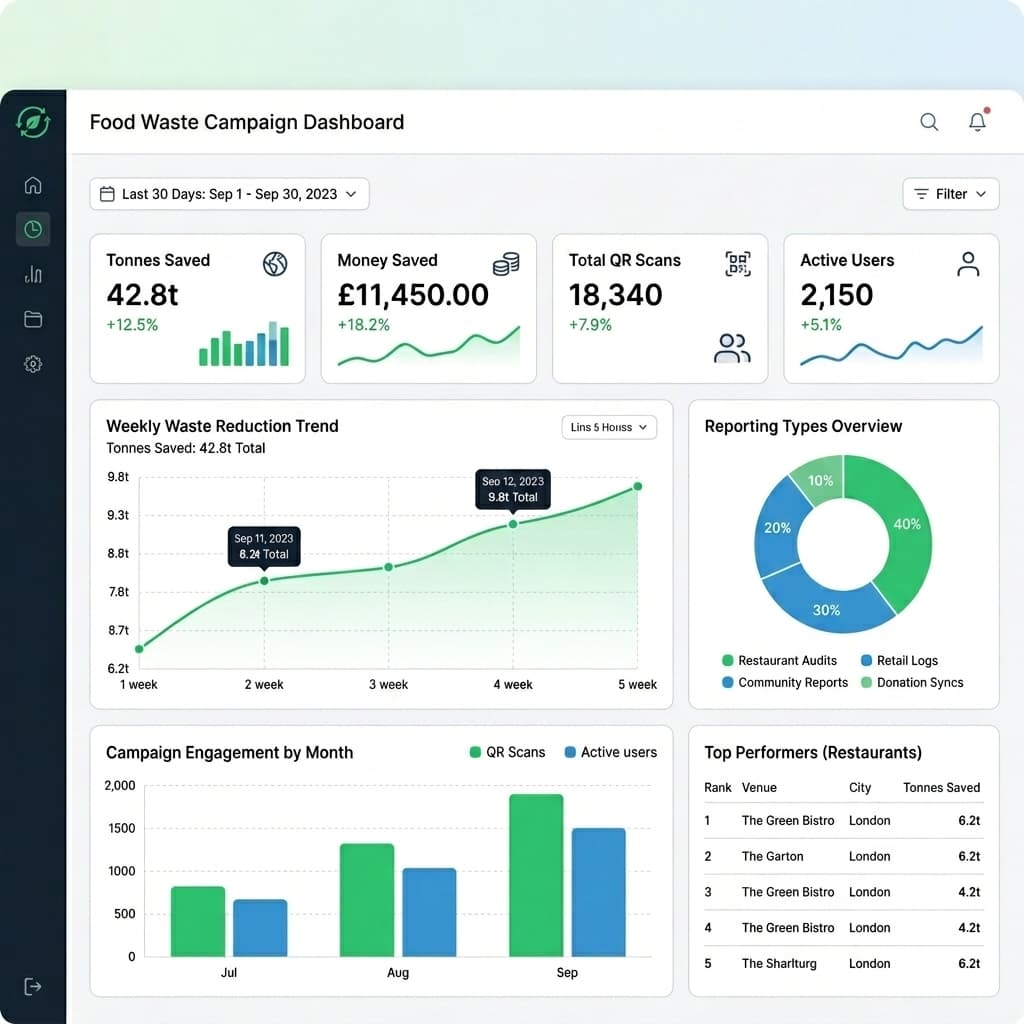1024x1024 pixels.
Task: Select rank 3 The Green Bistro venue
Action: pyautogui.click(x=788, y=892)
